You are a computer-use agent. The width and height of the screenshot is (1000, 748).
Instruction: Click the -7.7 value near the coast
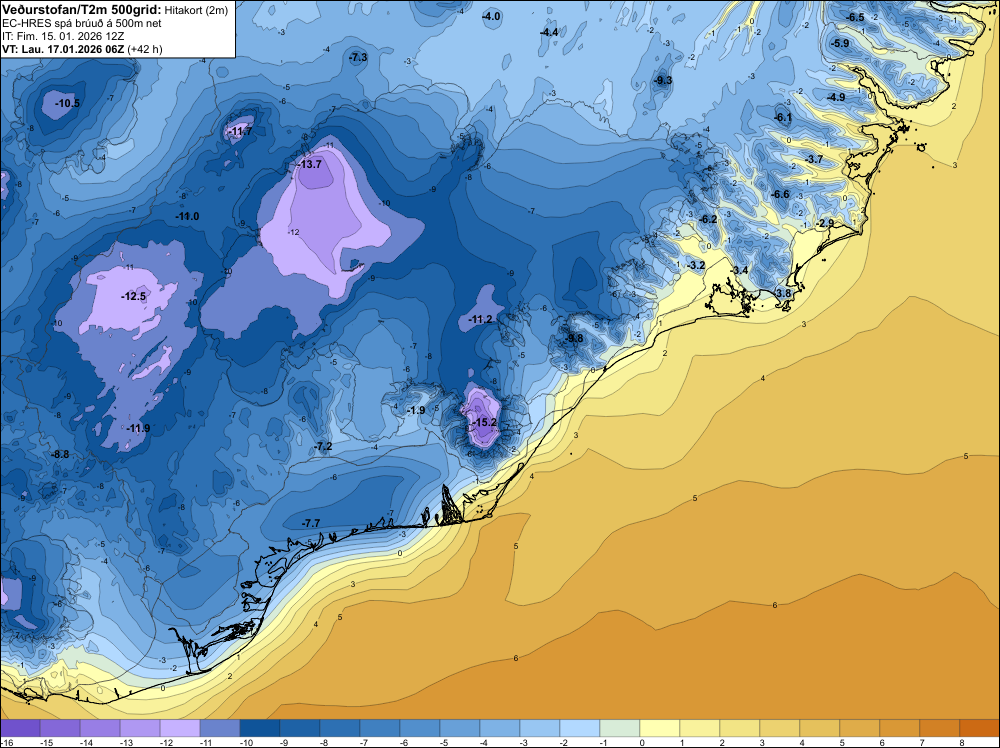tap(311, 523)
